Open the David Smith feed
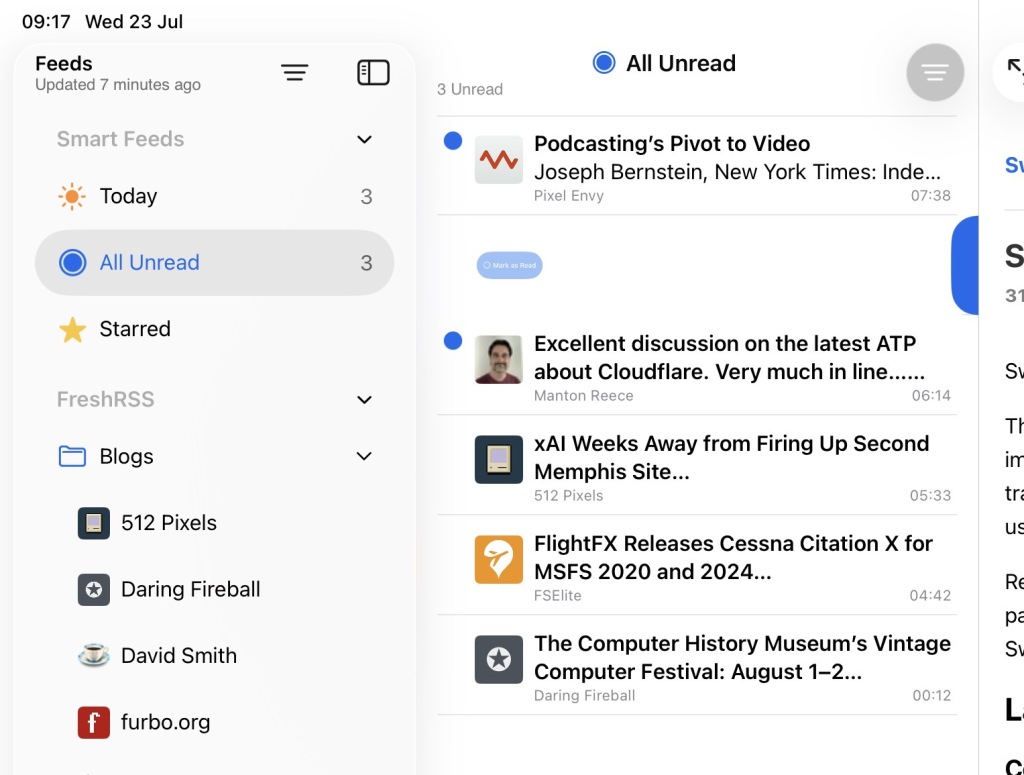The image size is (1024, 775). click(214, 656)
